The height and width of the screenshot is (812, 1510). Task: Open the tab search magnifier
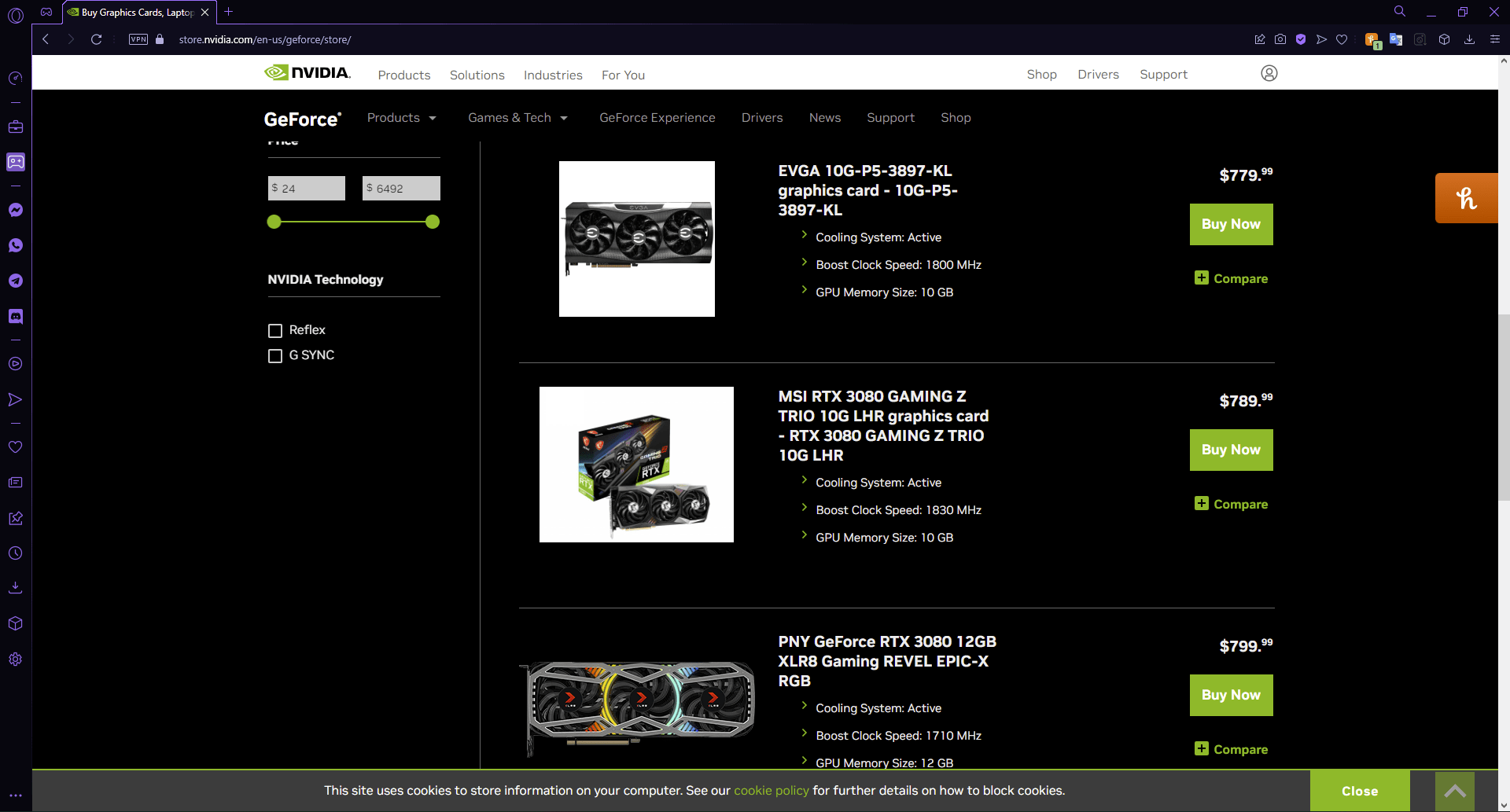[1400, 11]
